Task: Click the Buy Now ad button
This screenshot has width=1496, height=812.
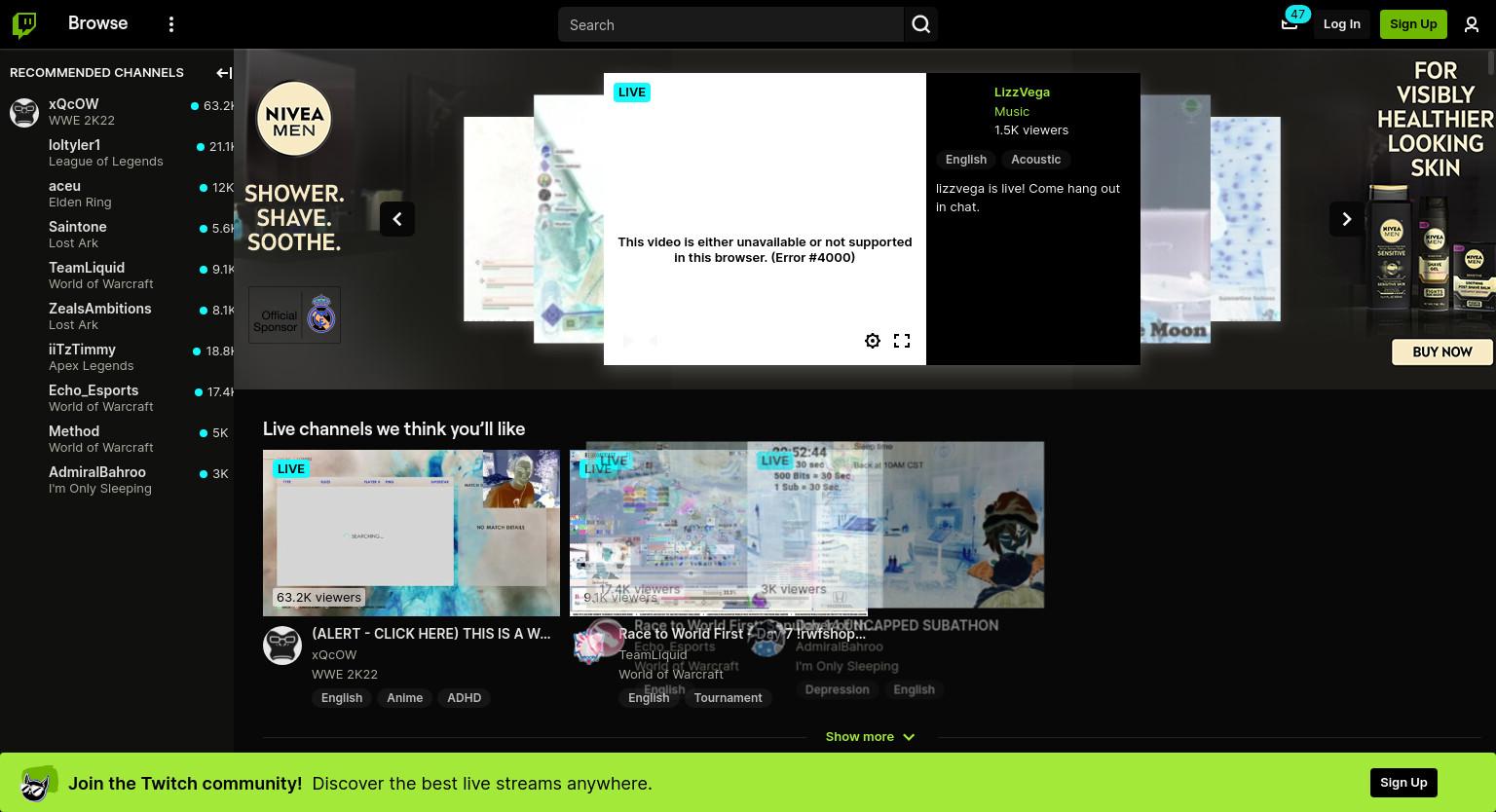Action: (x=1442, y=351)
